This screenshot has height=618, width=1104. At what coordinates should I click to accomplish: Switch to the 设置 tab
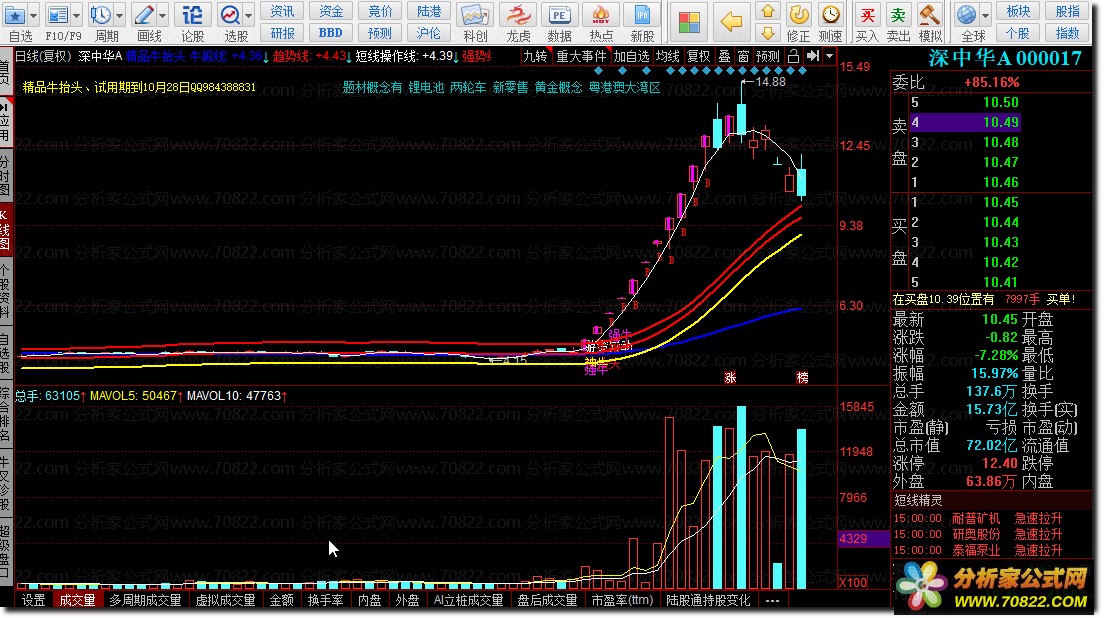click(33, 600)
